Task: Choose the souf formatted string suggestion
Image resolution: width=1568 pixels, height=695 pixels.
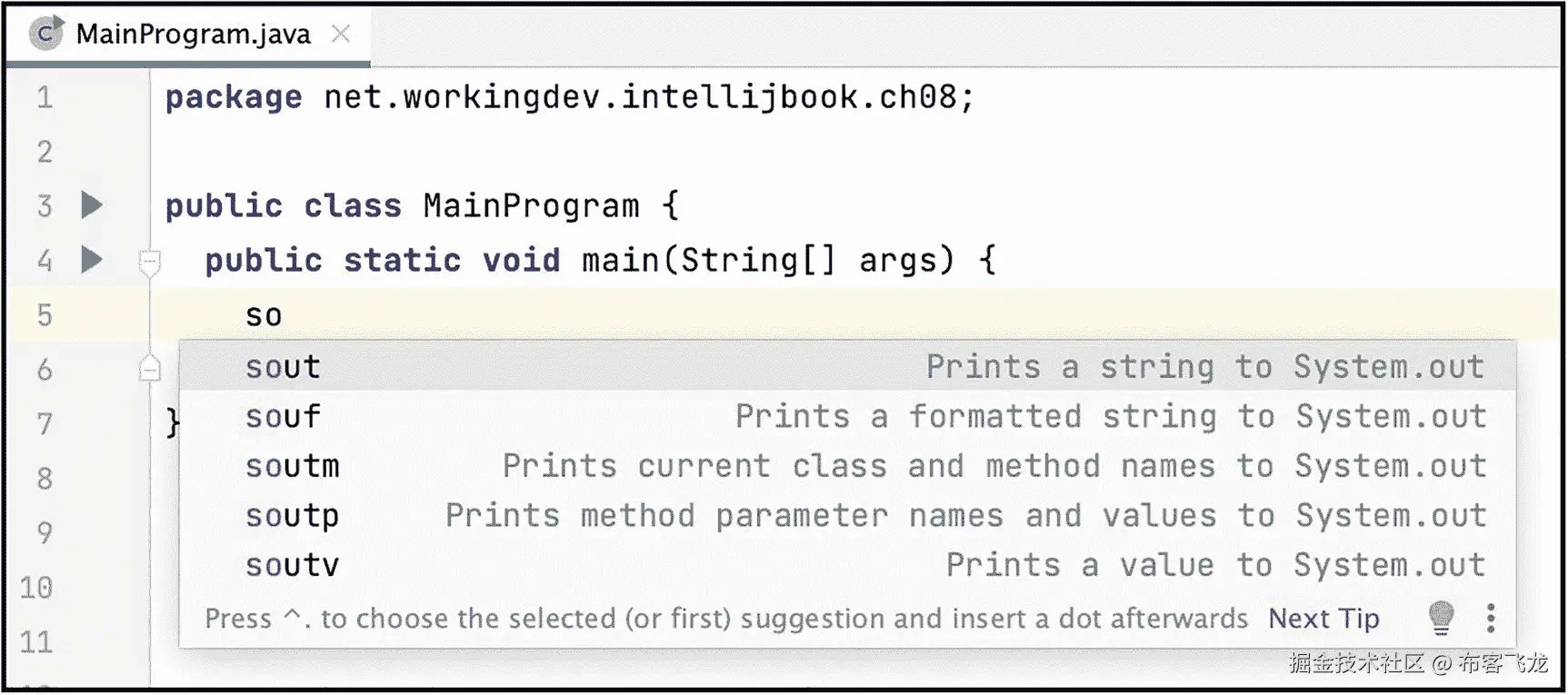Action: pyautogui.click(x=283, y=417)
